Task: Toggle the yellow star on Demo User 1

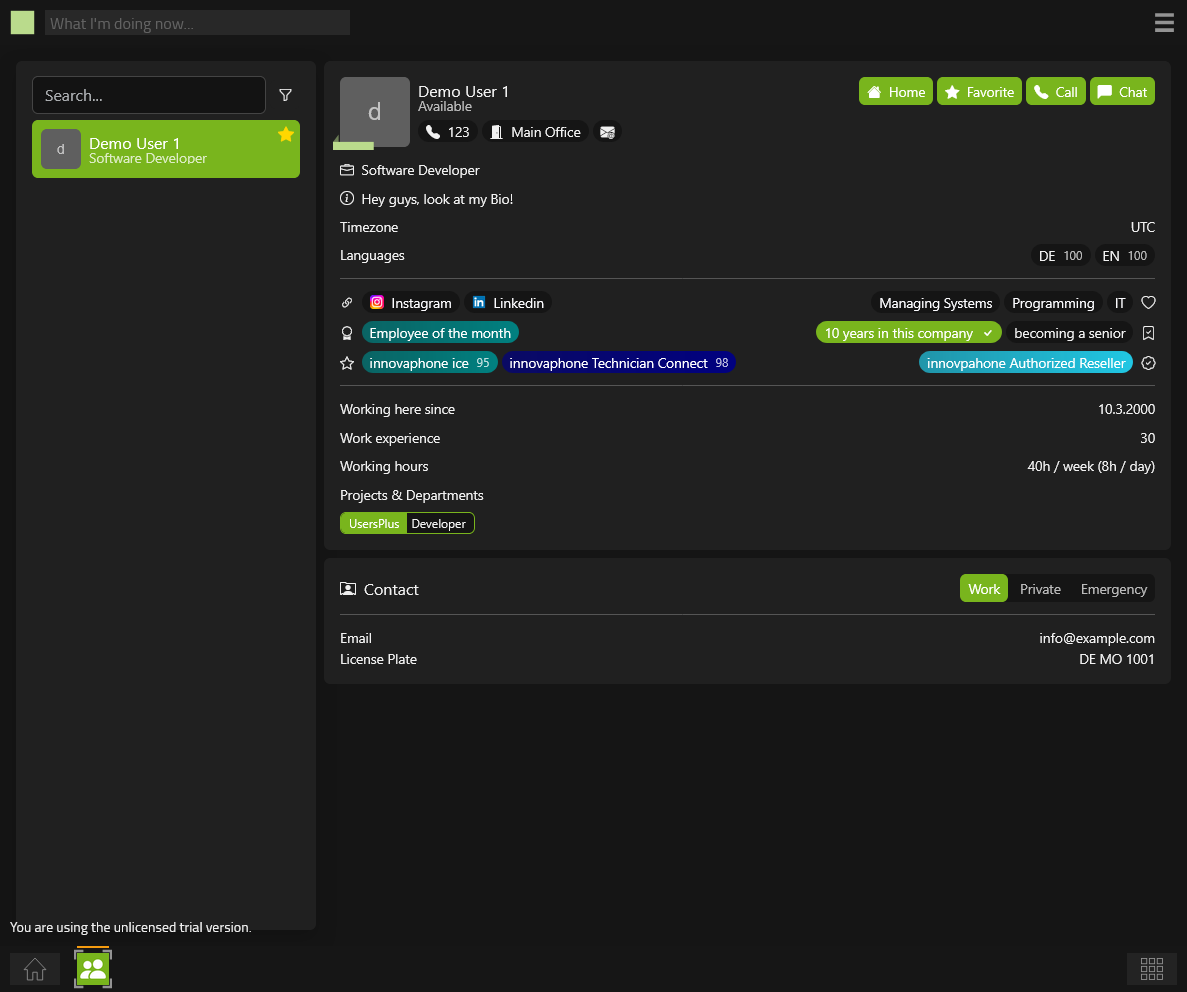Action: pyautogui.click(x=286, y=134)
